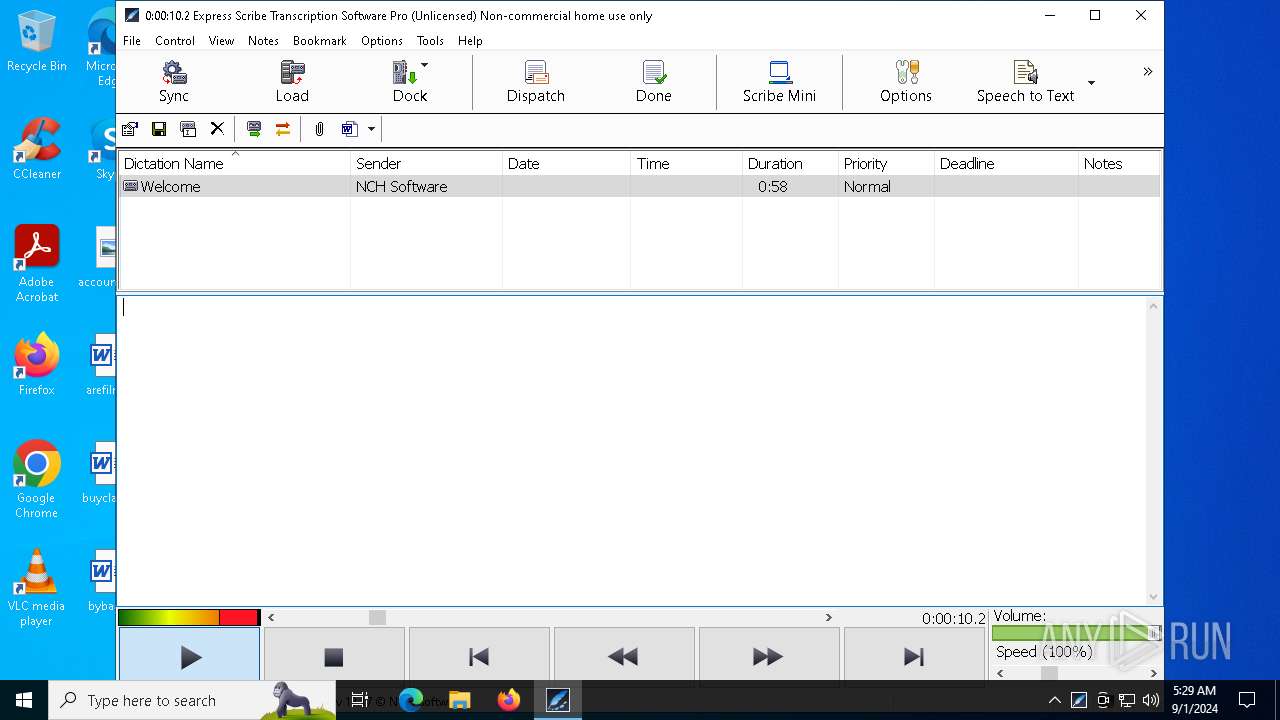Click the Word document icon
This screenshot has width=1280, height=720.
(349, 129)
